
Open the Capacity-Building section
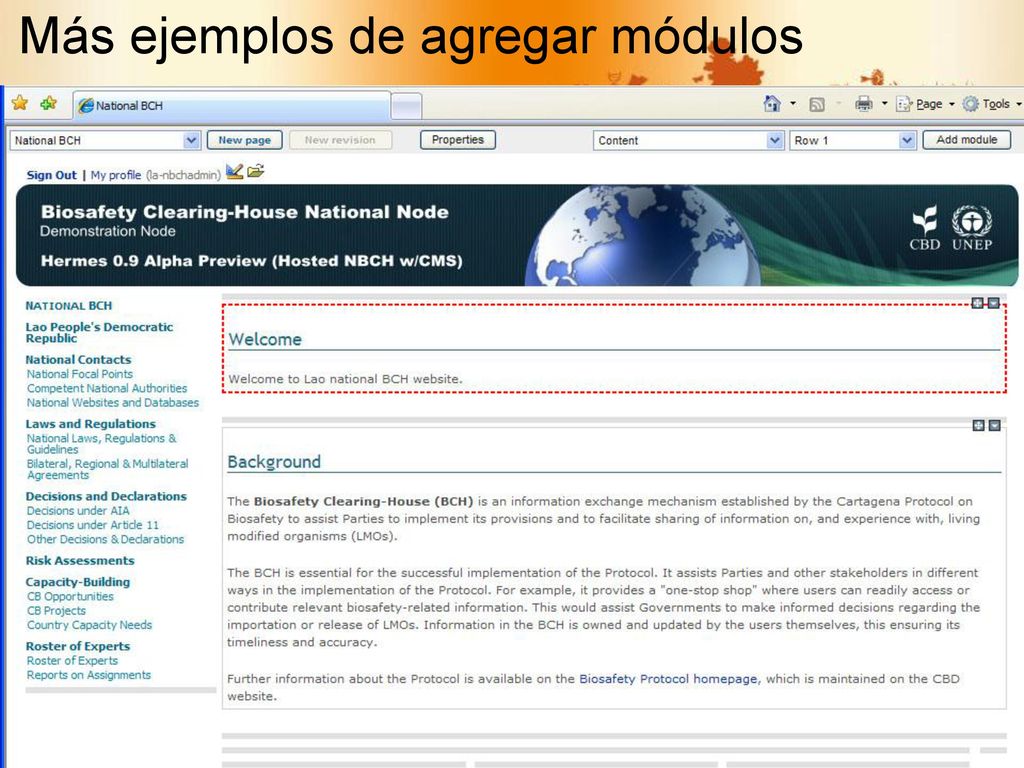tap(78, 582)
